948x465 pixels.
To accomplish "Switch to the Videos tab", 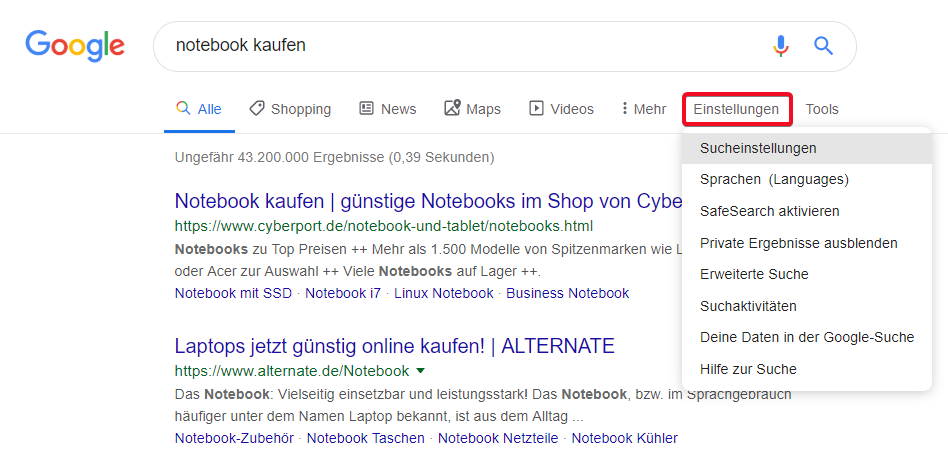I will click(562, 109).
